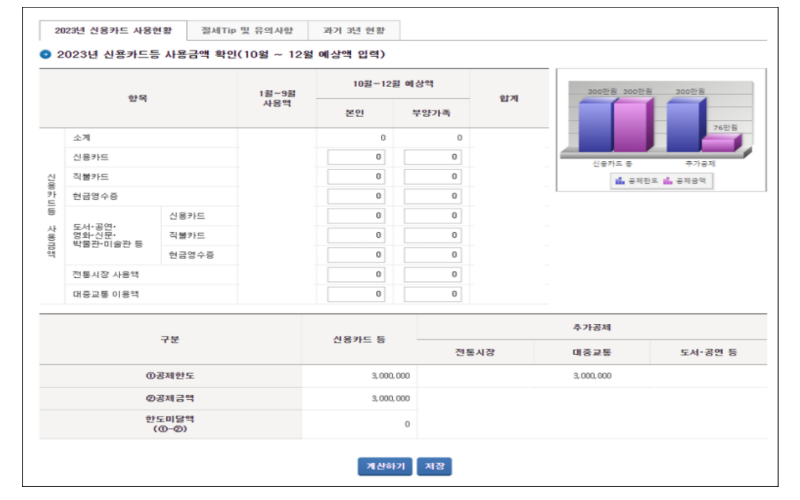The height and width of the screenshot is (500, 800).
Task: Click the ①공제한도 row label
Action: 170,376
